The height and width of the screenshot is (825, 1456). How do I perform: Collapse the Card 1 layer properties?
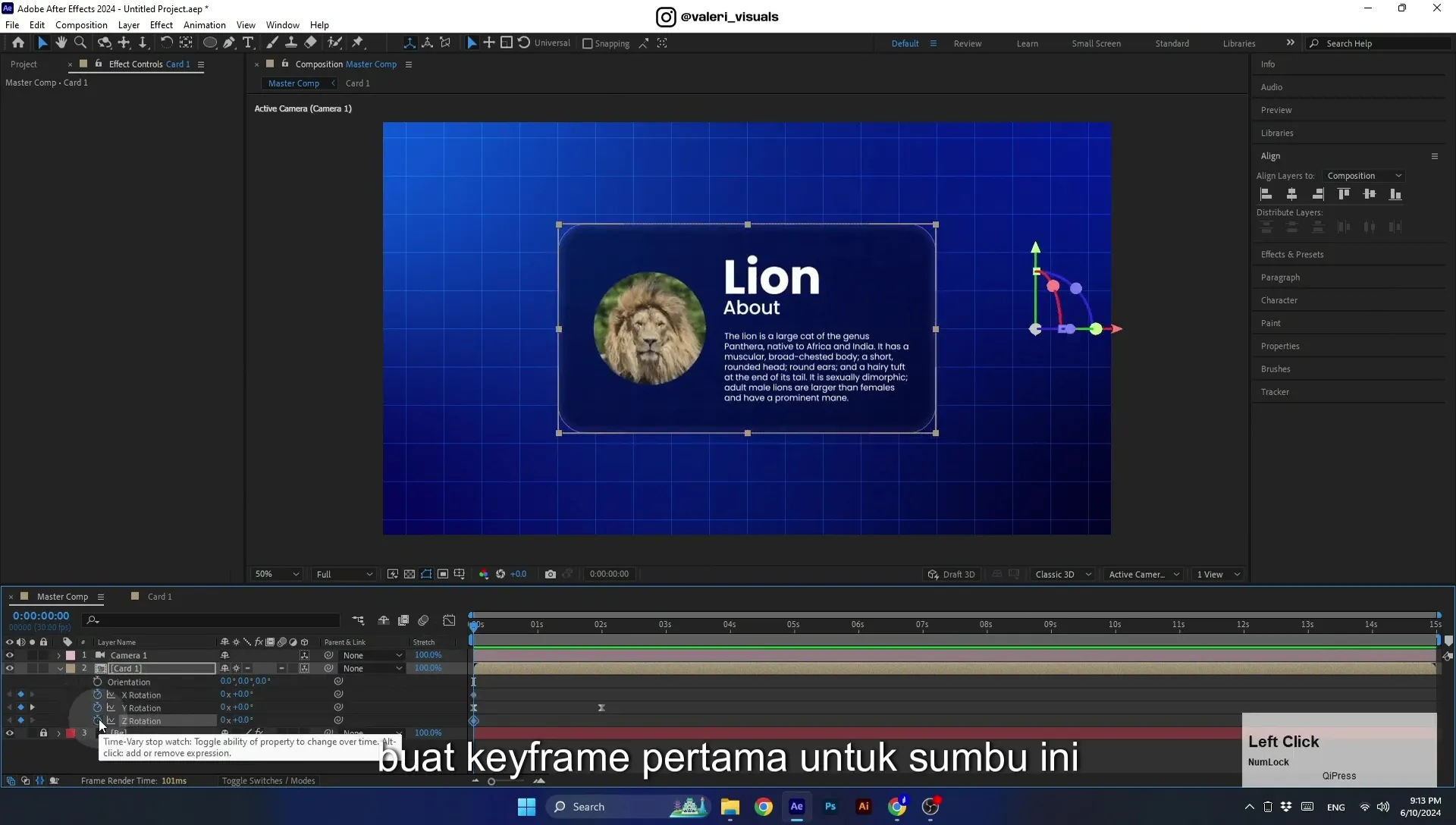coord(60,668)
